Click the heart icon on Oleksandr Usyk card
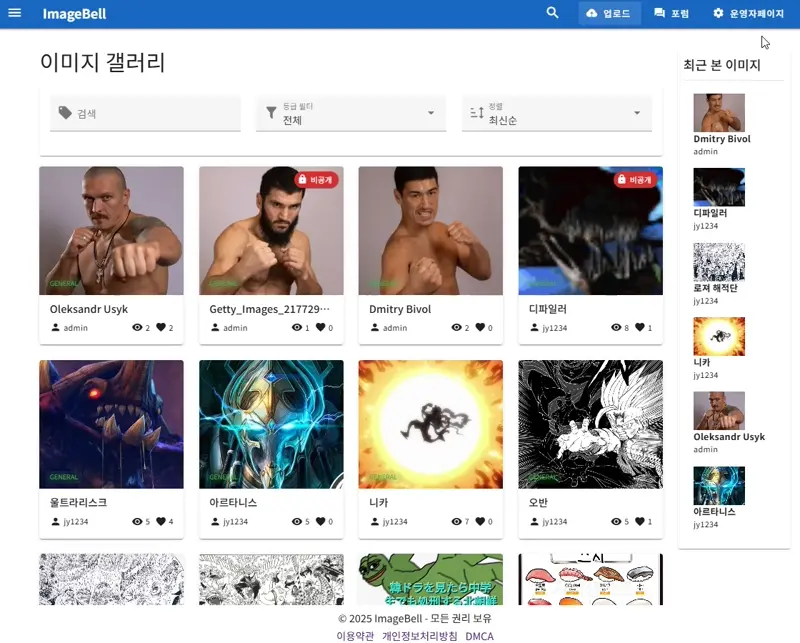This screenshot has height=643, width=800. click(x=161, y=328)
